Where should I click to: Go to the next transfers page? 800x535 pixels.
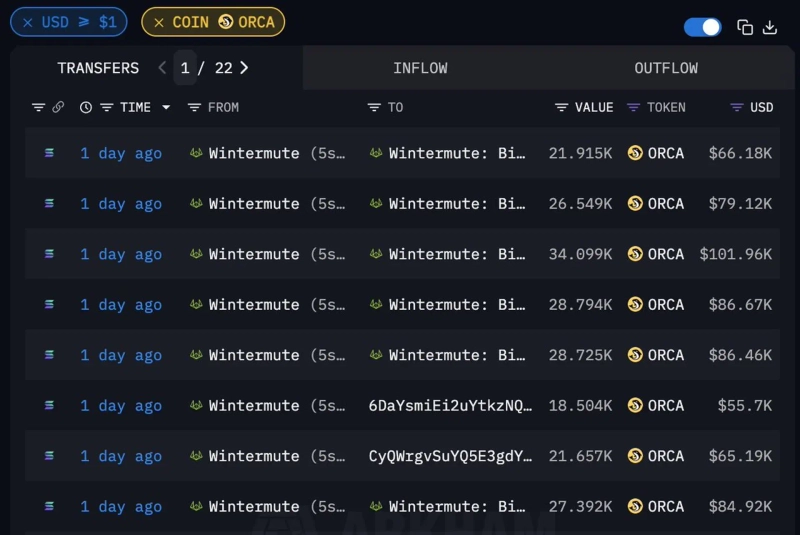[x=244, y=68]
